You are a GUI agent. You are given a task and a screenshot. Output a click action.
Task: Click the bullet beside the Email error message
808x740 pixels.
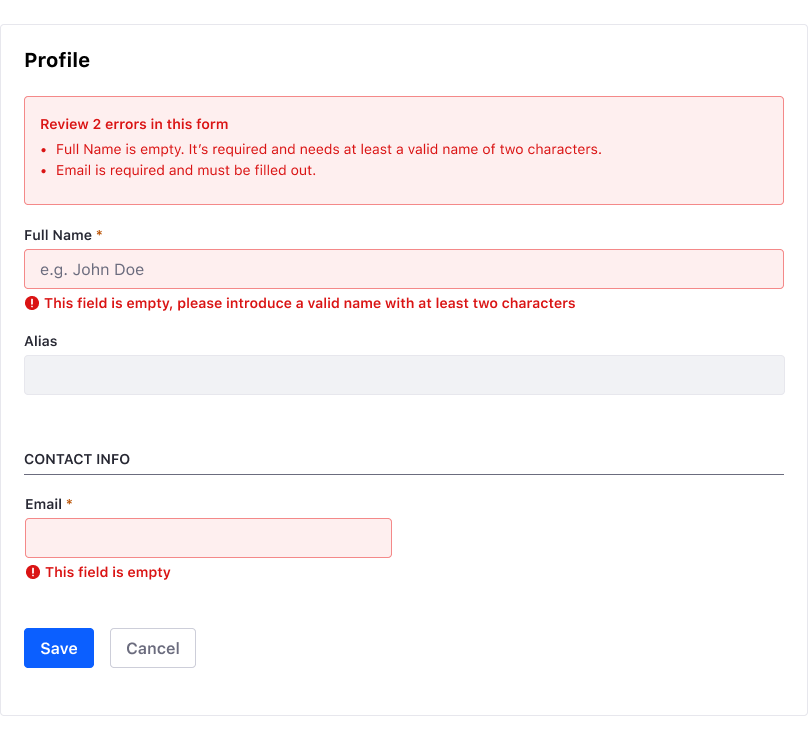(x=44, y=170)
